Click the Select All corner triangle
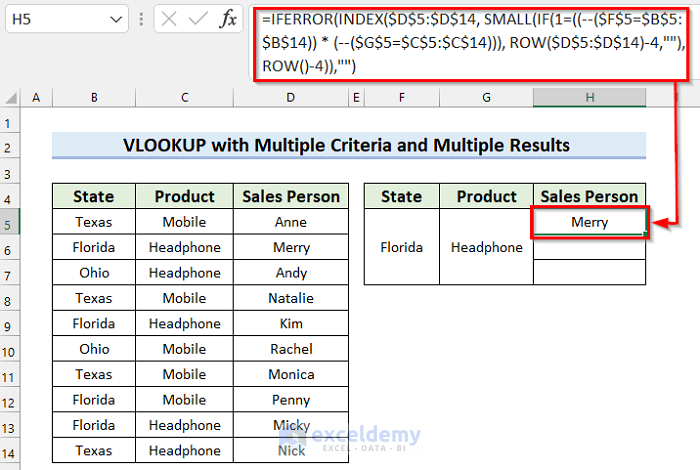This screenshot has height=470, width=700. pyautogui.click(x=11, y=97)
